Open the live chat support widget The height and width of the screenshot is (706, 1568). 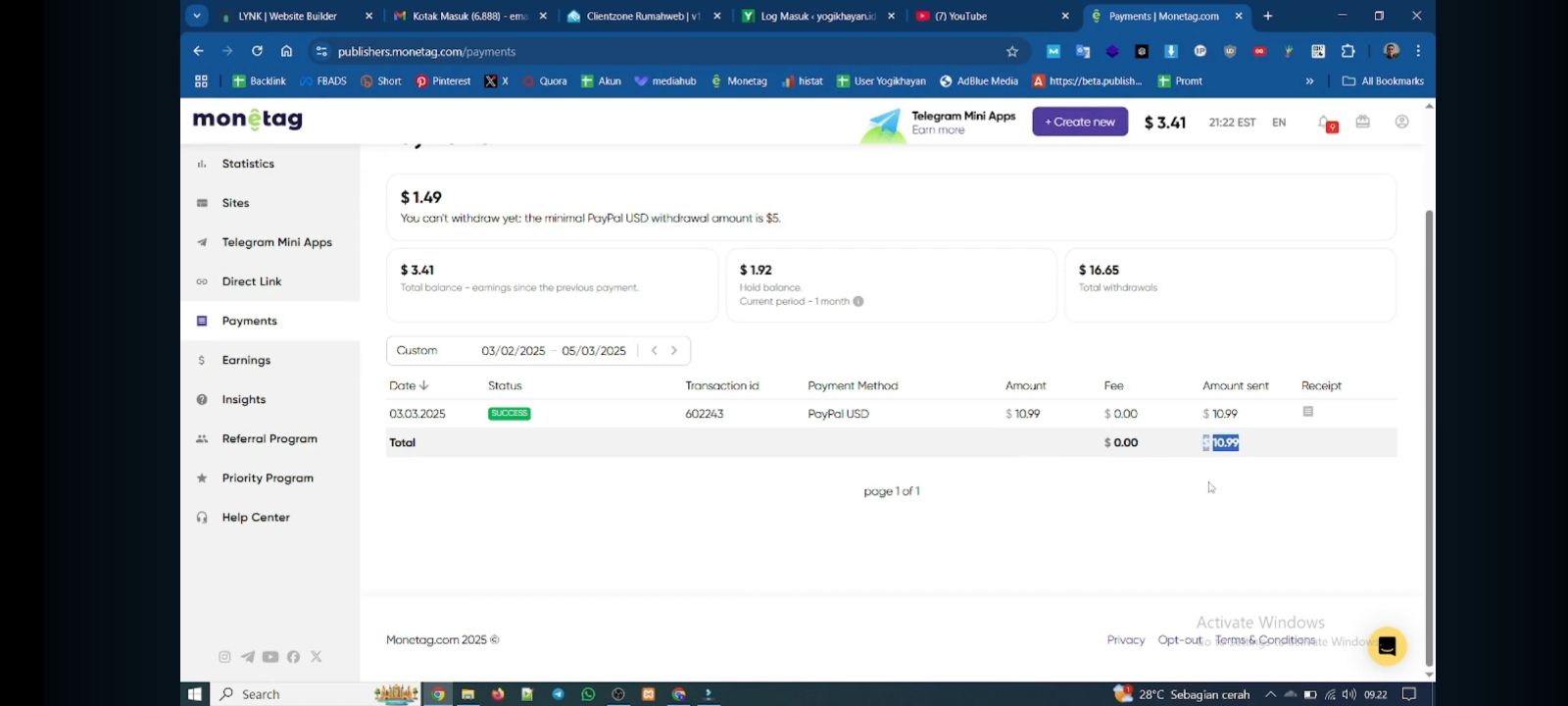(x=1387, y=645)
